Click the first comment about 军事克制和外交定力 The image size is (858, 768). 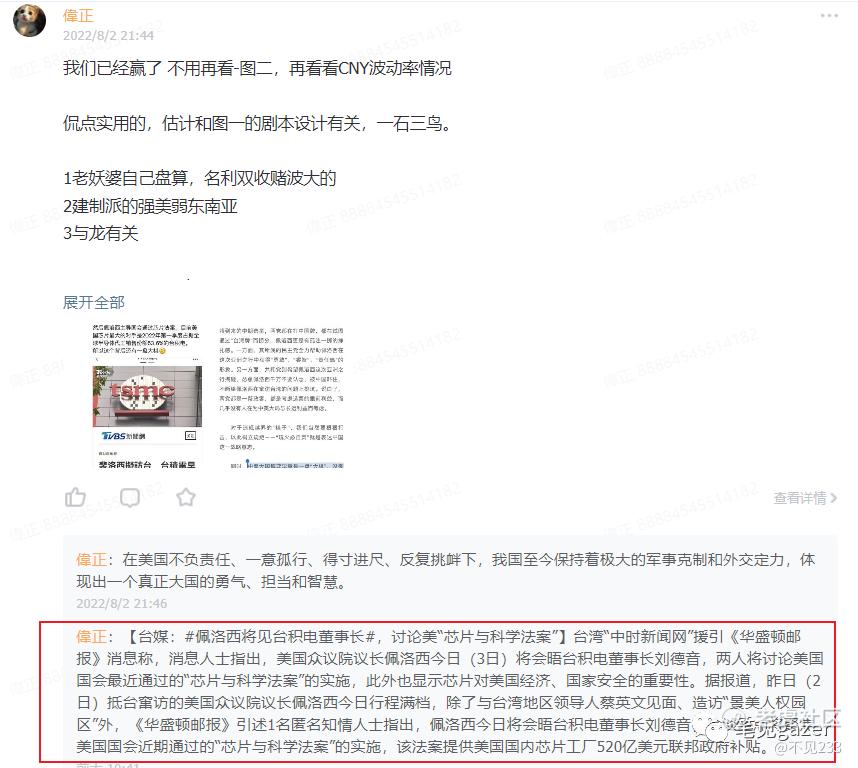(446, 571)
